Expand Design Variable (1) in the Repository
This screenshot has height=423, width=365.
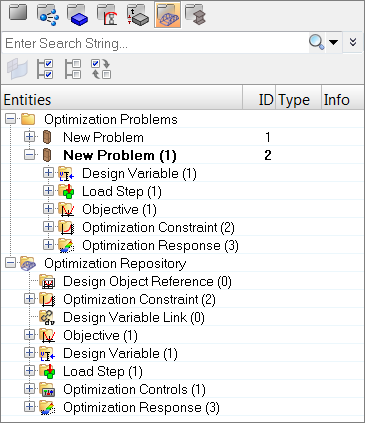[29, 353]
